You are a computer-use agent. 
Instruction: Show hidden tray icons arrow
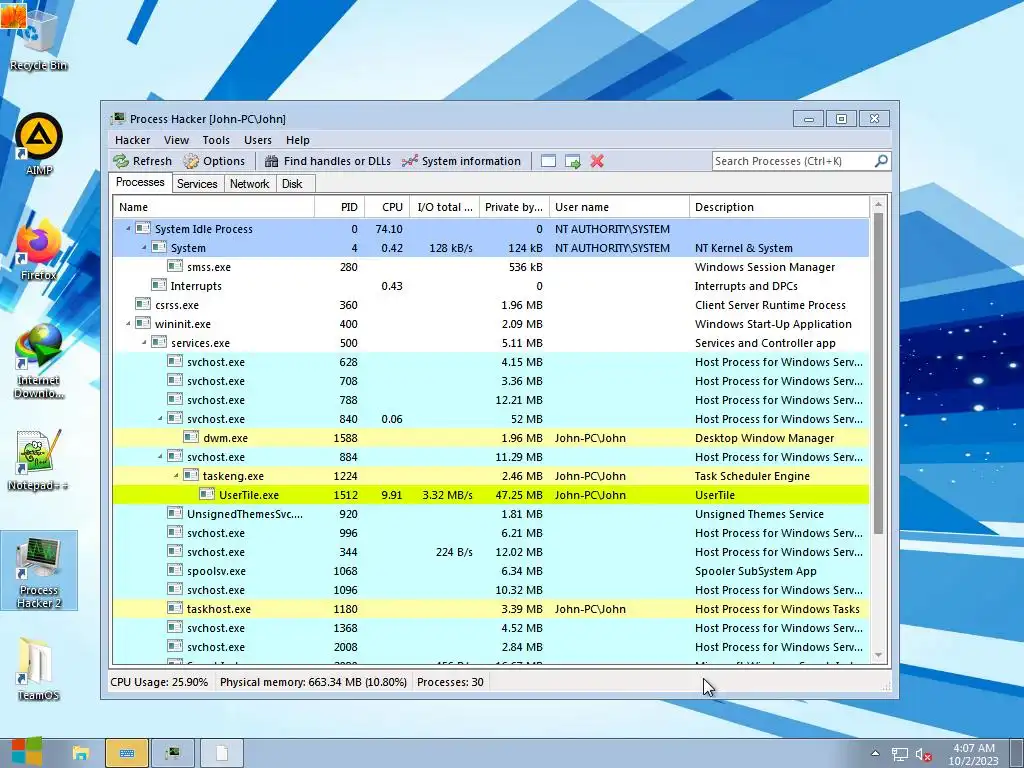coord(875,753)
